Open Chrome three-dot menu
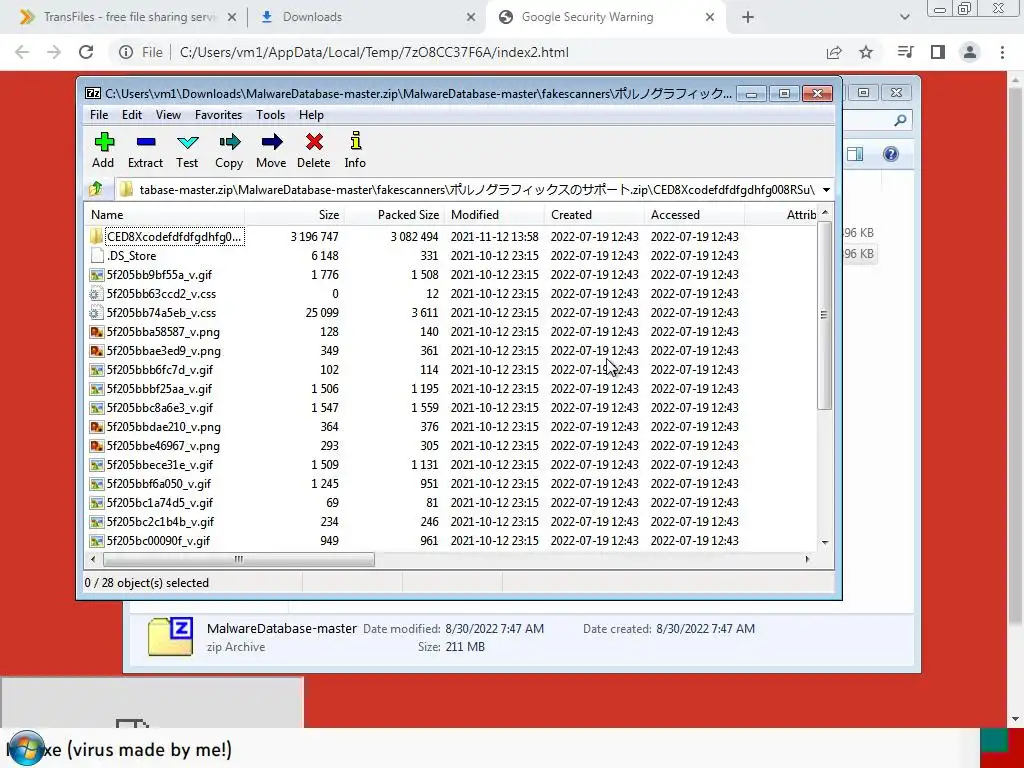The image size is (1024, 768). tap(1002, 52)
